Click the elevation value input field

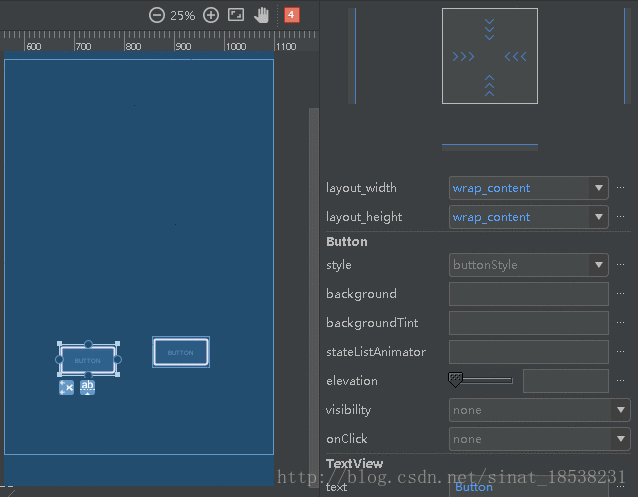coord(566,381)
